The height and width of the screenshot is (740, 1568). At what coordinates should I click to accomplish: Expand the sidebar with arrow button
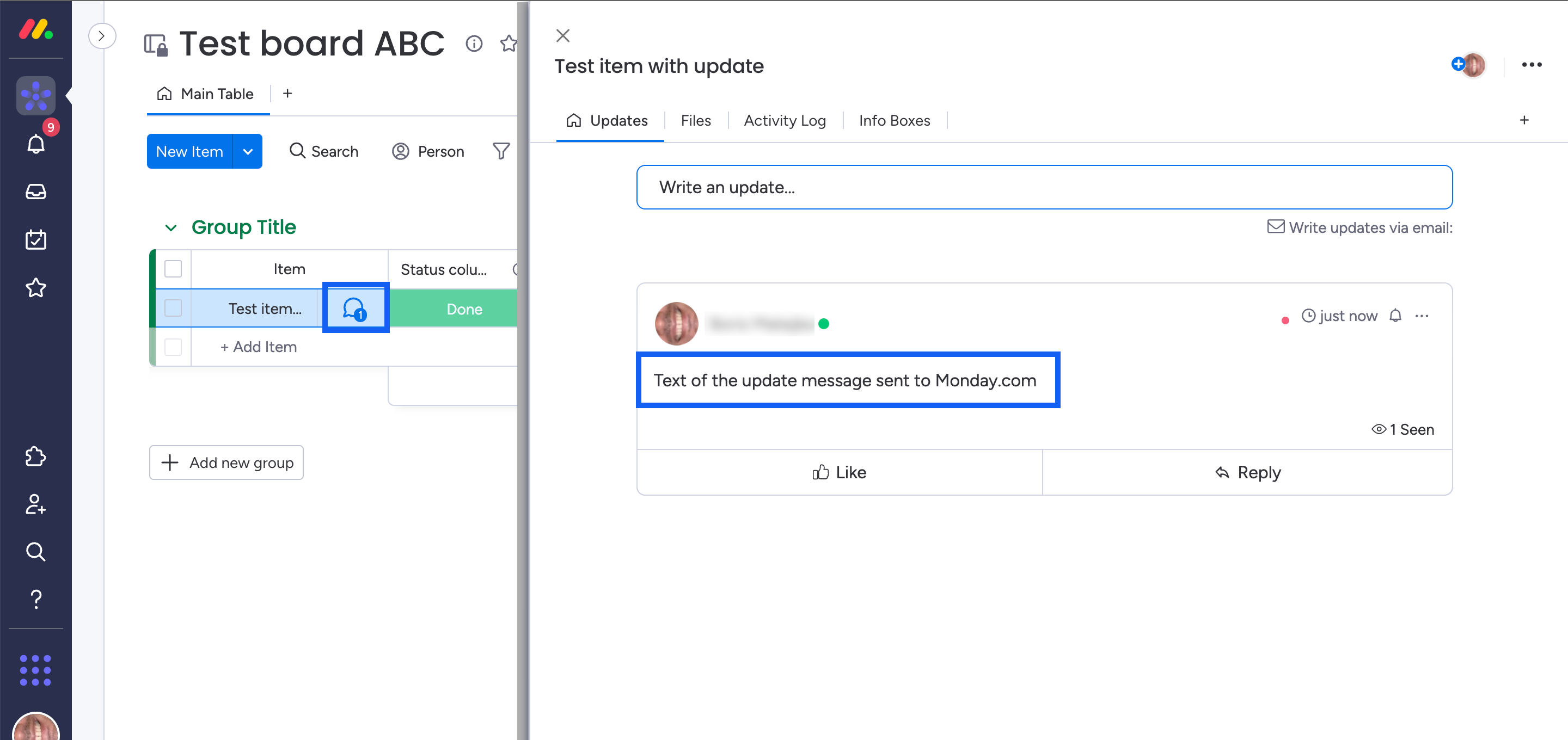click(x=102, y=36)
